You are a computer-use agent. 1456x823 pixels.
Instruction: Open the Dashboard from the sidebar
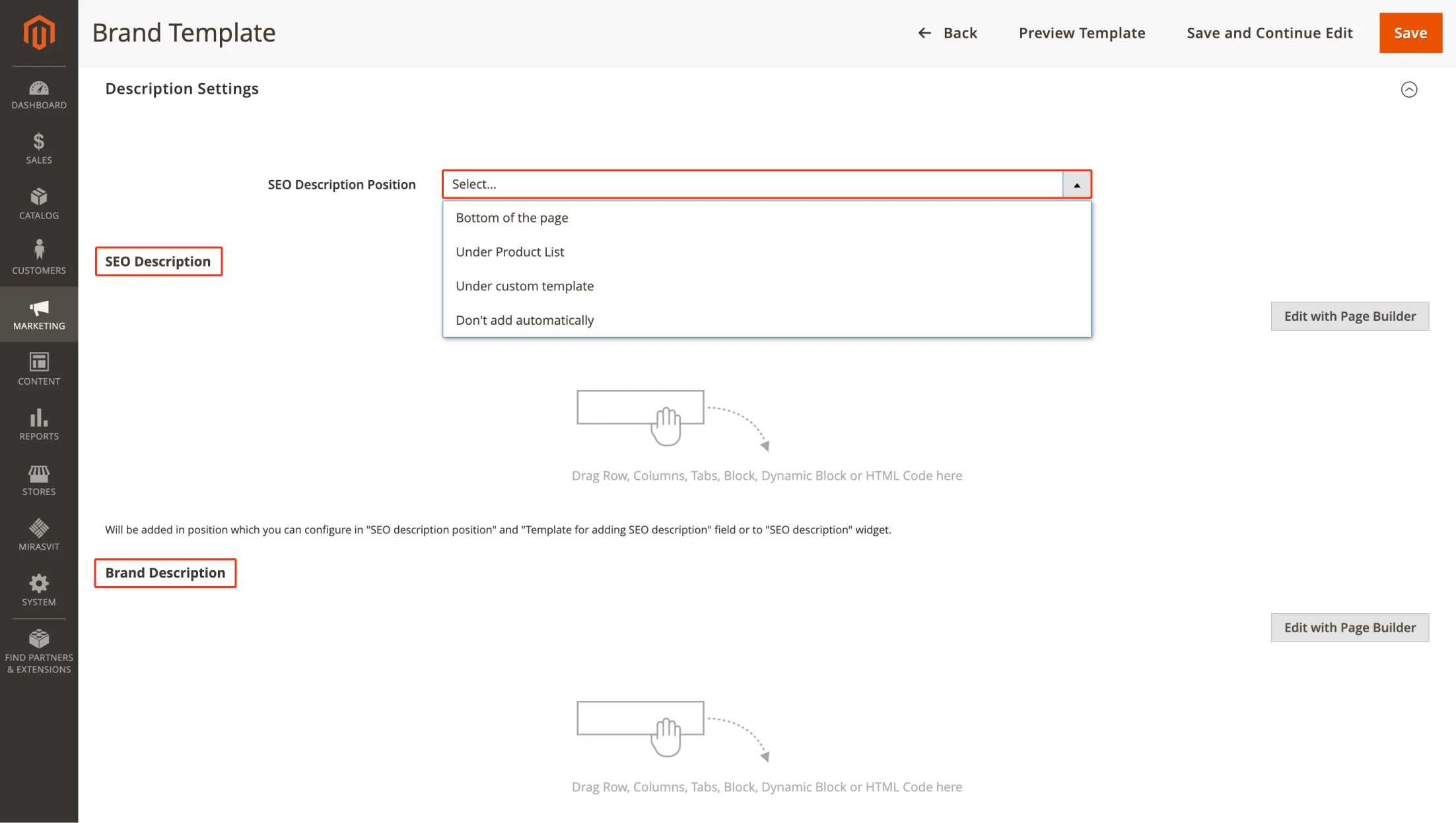tap(38, 94)
